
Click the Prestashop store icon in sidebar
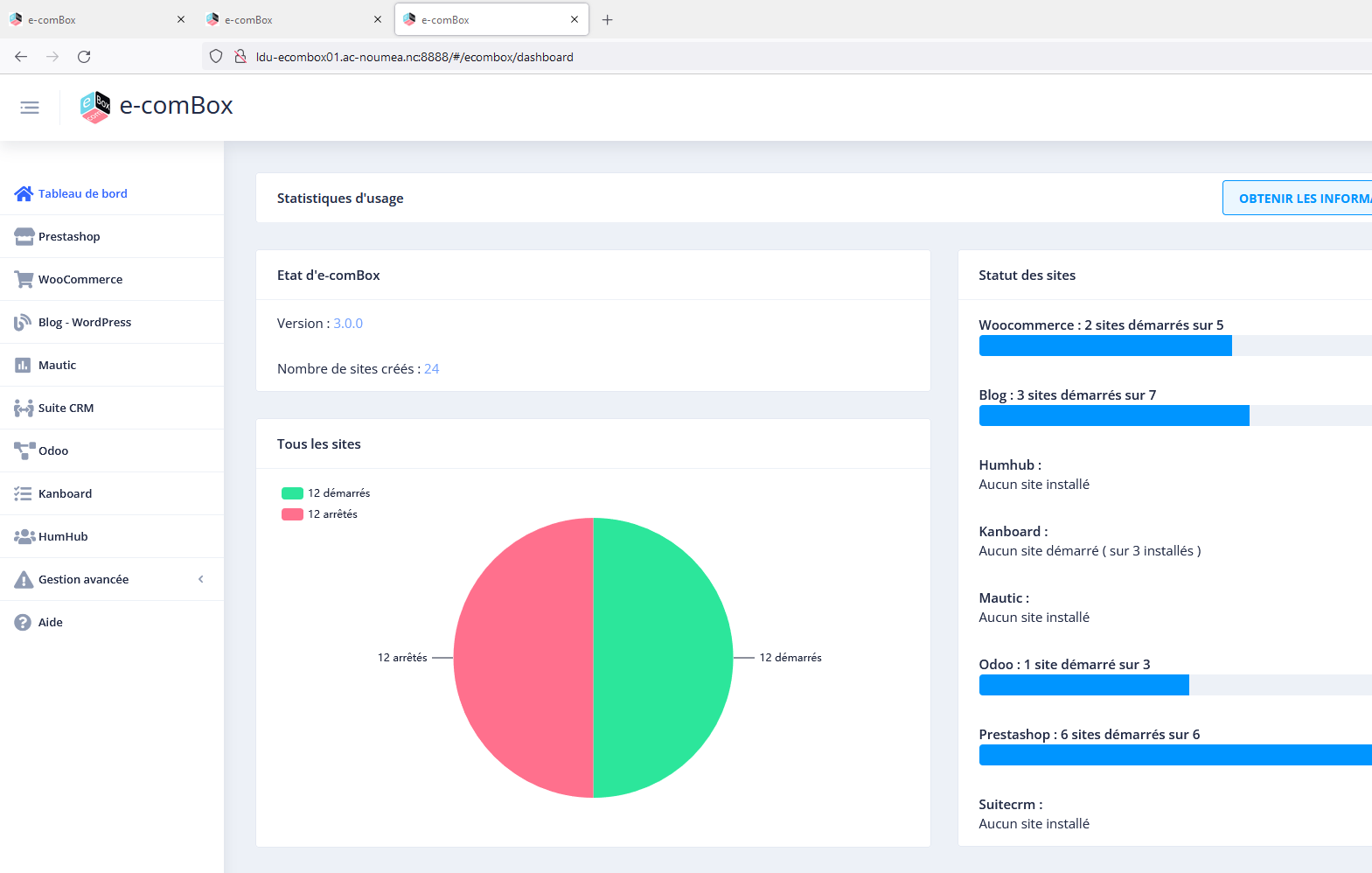pyautogui.click(x=24, y=236)
